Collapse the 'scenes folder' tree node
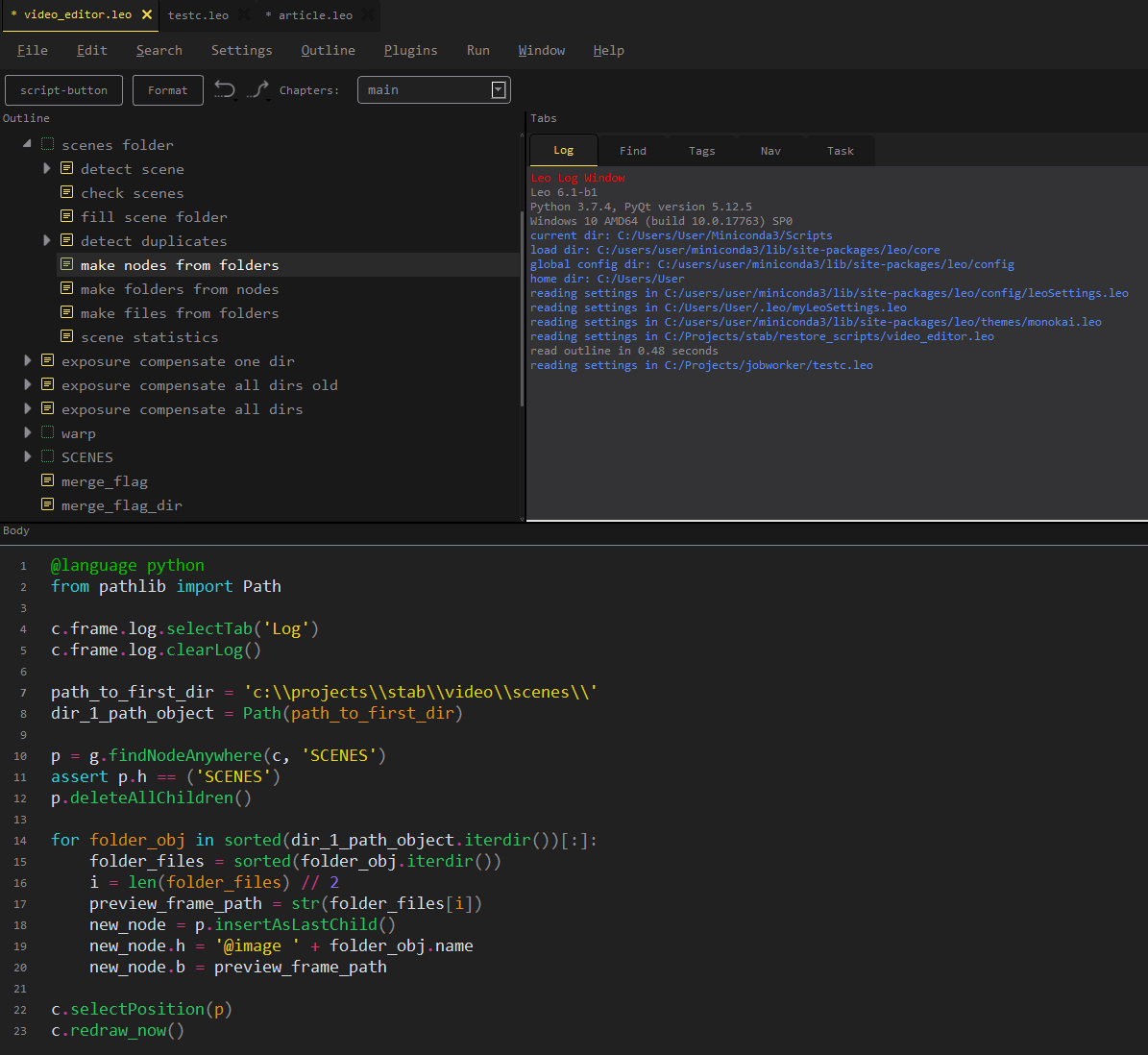 pos(27,144)
